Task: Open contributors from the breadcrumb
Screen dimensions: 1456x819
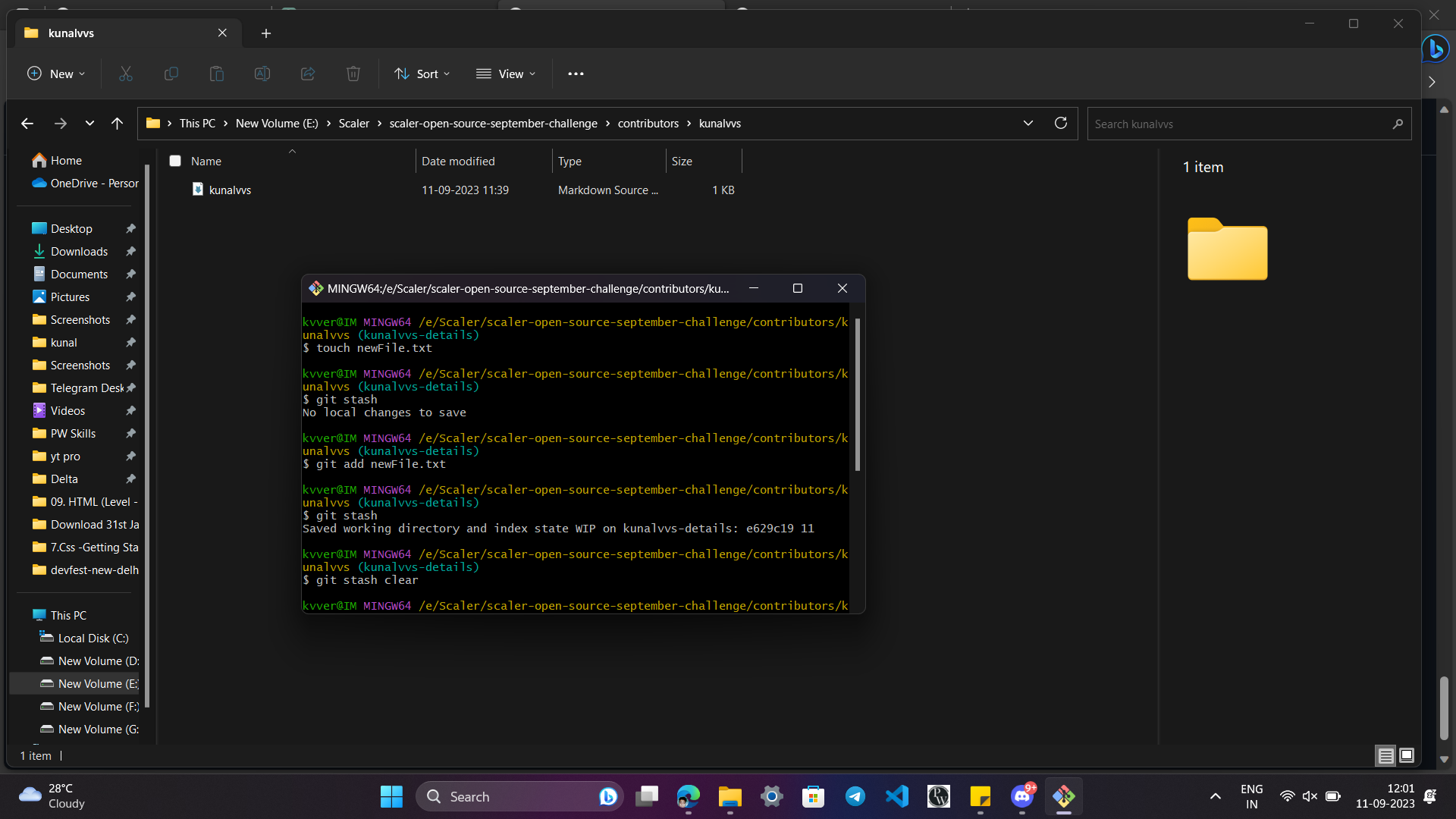Action: click(648, 123)
